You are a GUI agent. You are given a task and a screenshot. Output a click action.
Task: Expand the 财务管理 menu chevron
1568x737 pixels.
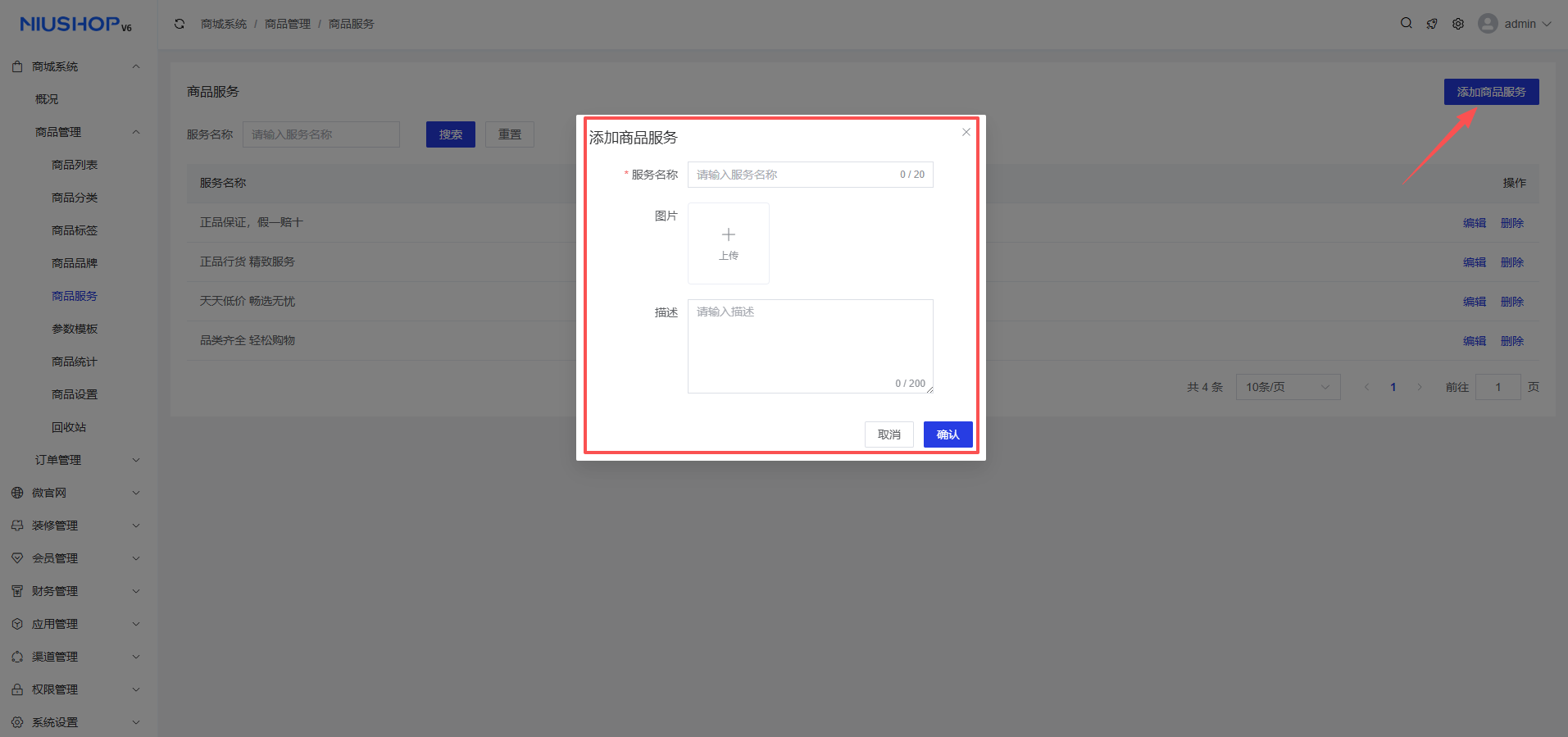(x=136, y=591)
